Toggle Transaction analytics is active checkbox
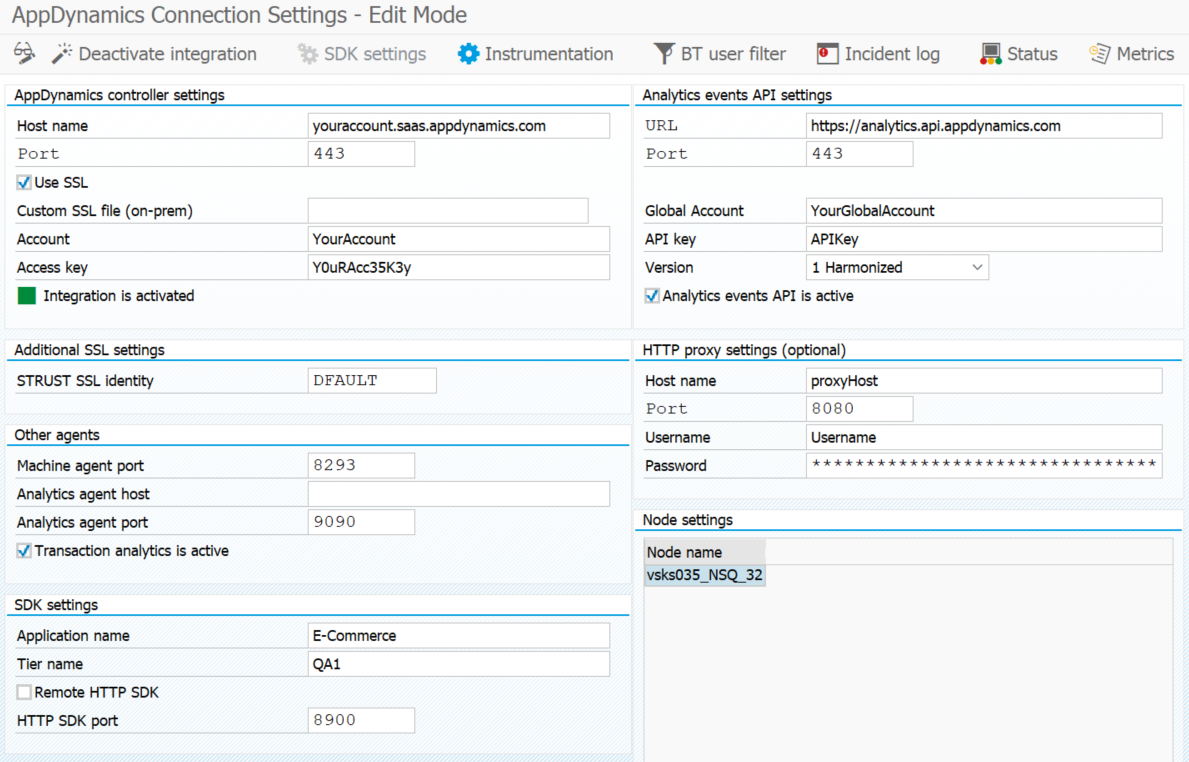Image resolution: width=1189 pixels, height=762 pixels. pyautogui.click(x=24, y=550)
